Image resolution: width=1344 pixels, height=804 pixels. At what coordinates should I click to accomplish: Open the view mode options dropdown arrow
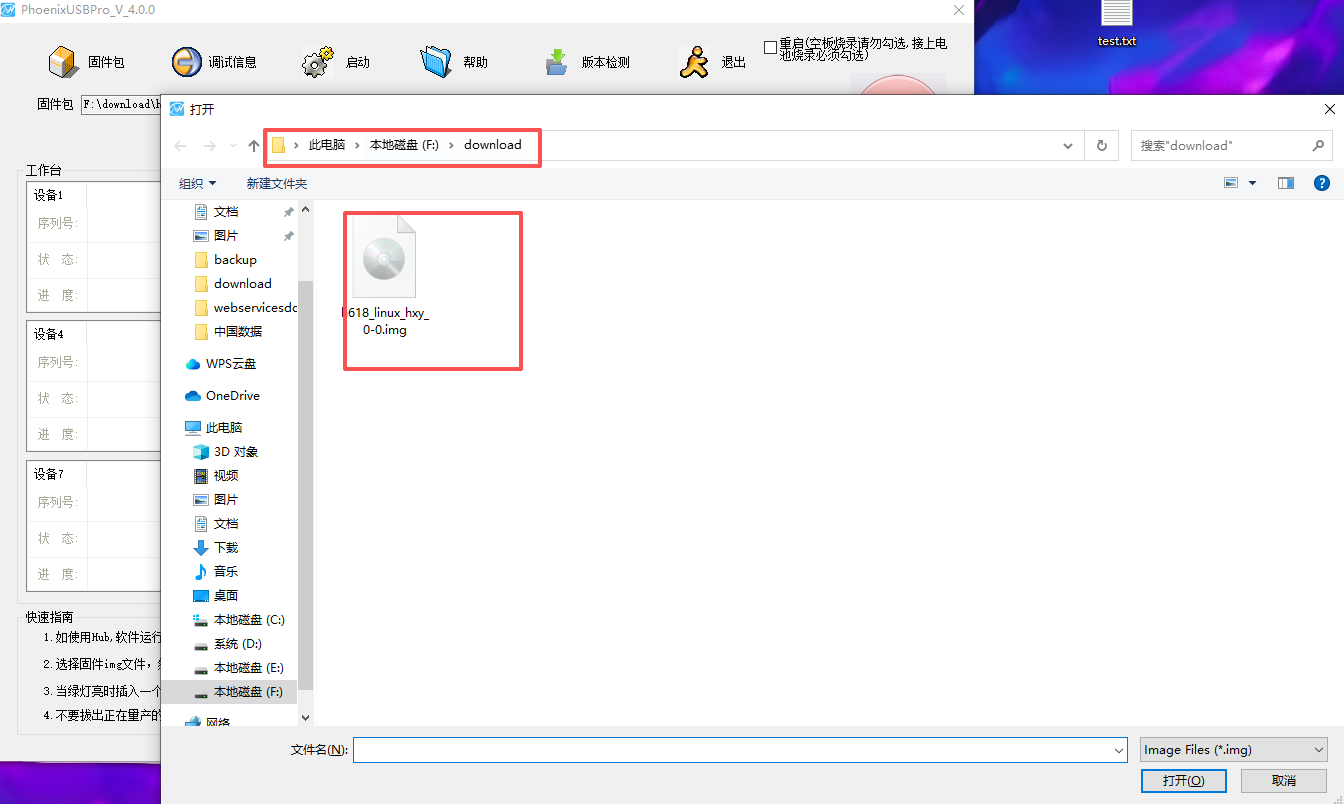[x=1252, y=183]
